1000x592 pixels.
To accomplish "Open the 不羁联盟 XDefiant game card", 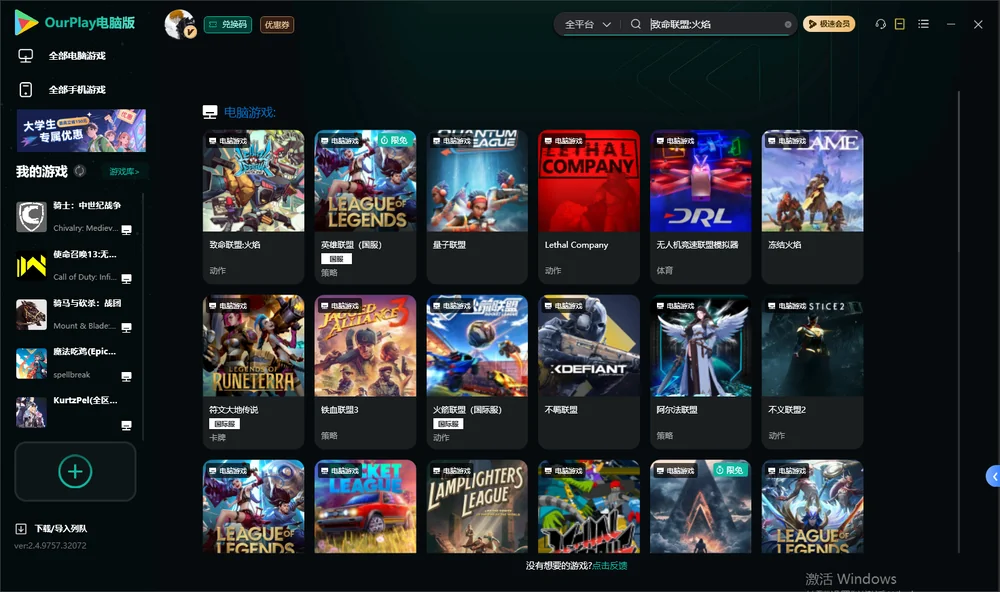I will pos(589,372).
